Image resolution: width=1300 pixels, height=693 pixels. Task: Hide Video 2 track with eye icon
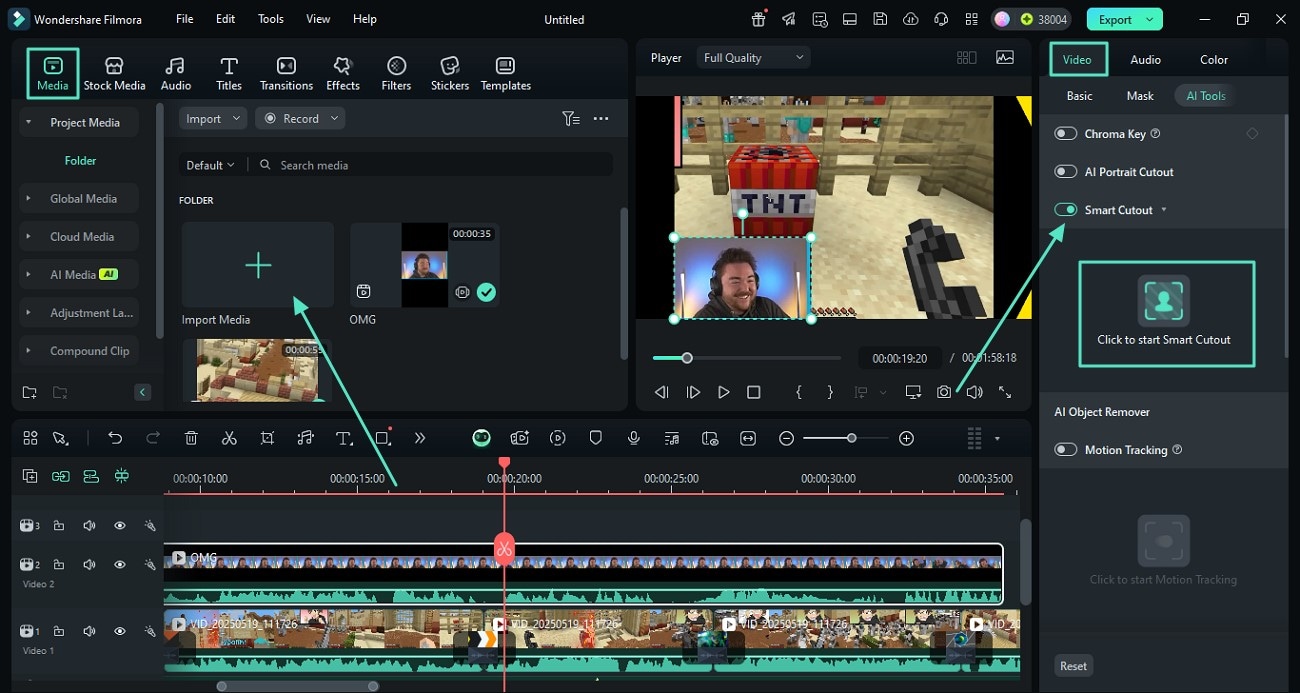point(120,565)
